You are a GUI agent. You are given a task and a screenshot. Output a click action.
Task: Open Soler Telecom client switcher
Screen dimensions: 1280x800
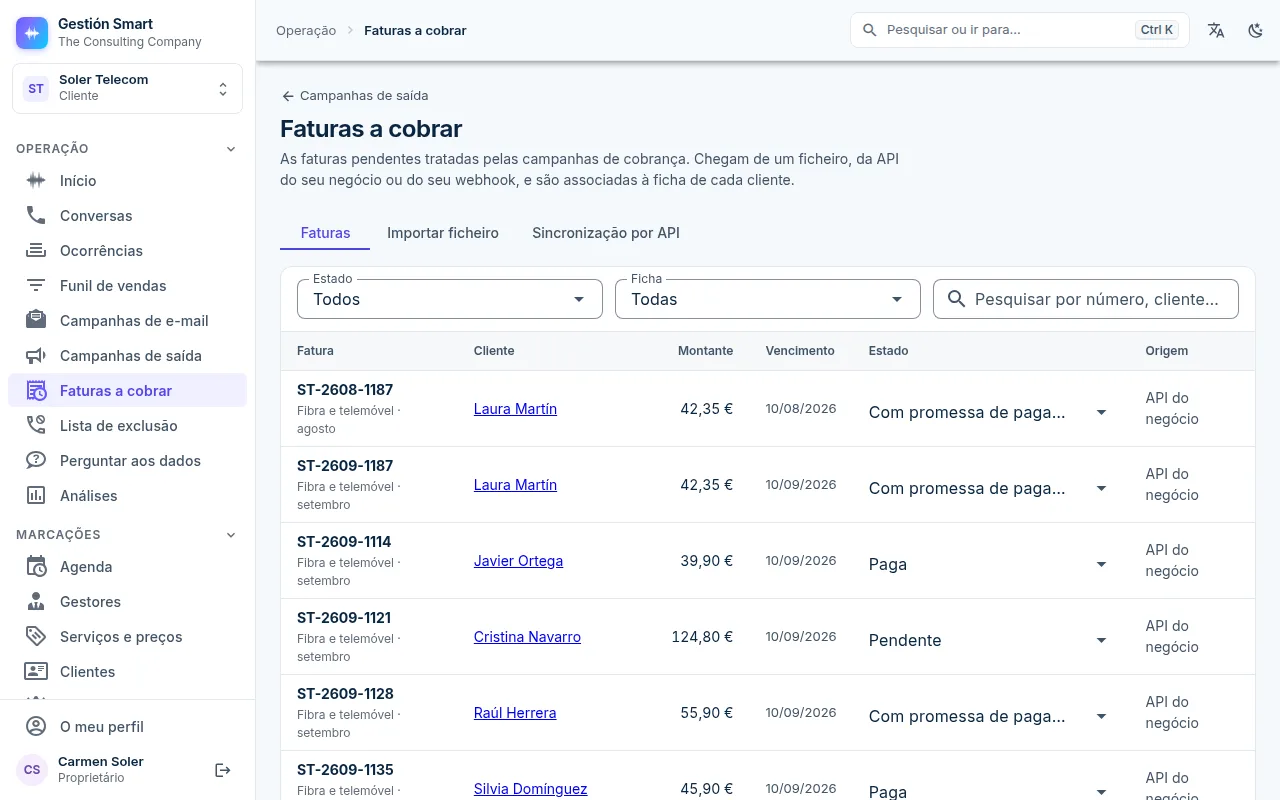127,88
